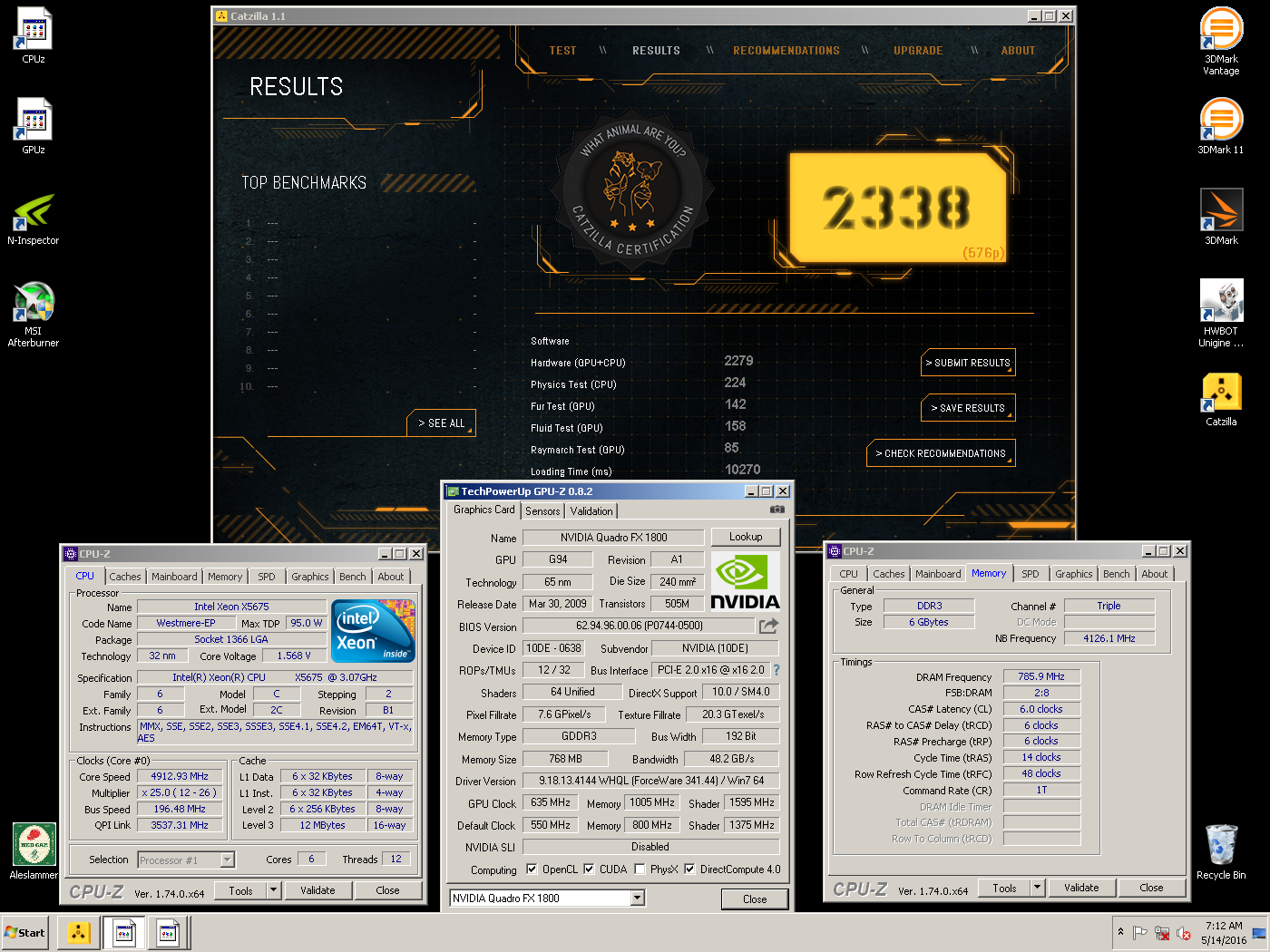Switch to Mainboard tab in left CPU-Z

coord(174,577)
